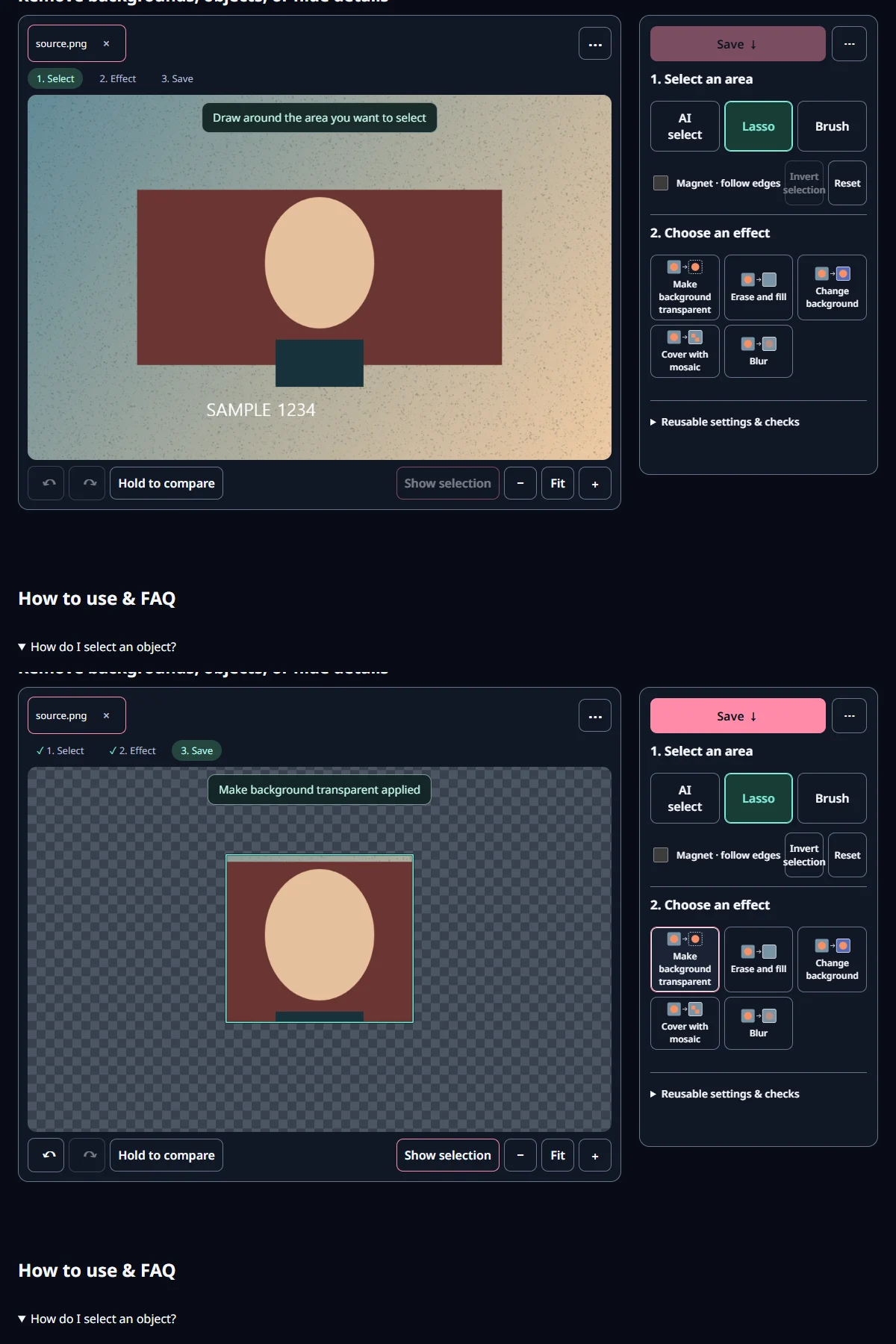The height and width of the screenshot is (1344, 896).
Task: Click undo arrow in upper editor
Action: [46, 483]
